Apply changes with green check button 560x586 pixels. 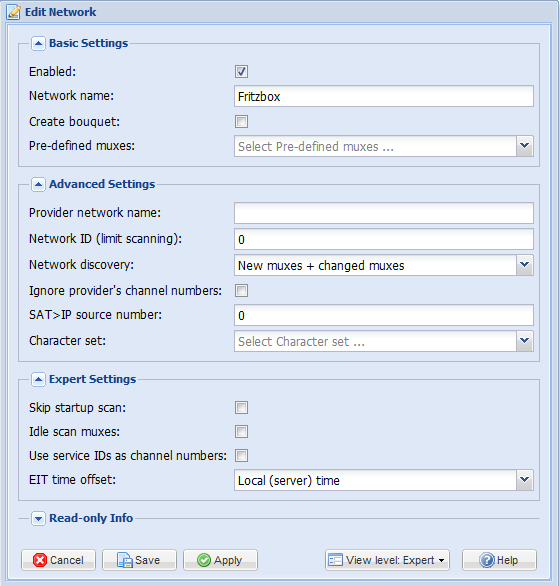pyautogui.click(x=220, y=560)
